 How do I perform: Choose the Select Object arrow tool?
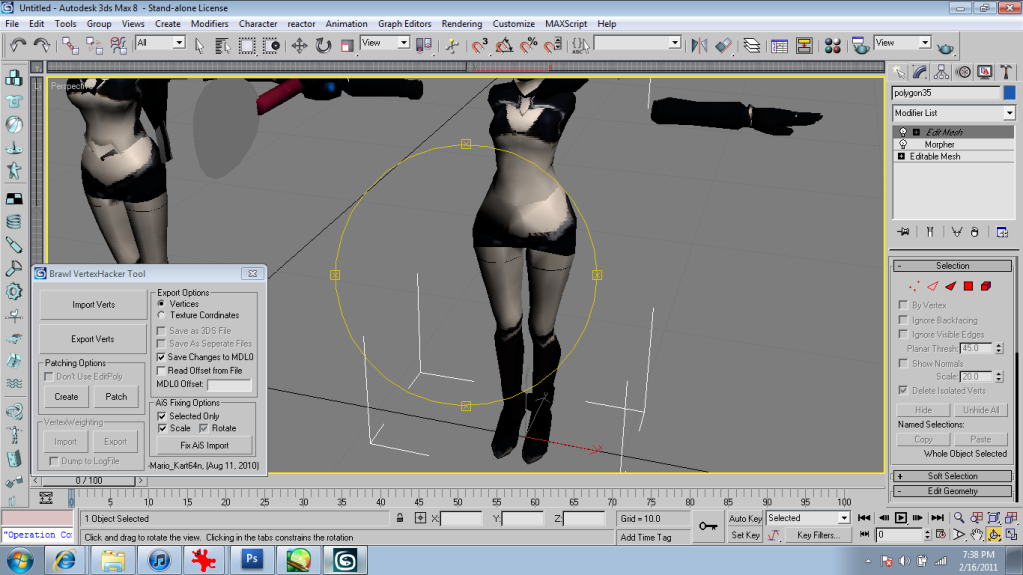[200, 45]
